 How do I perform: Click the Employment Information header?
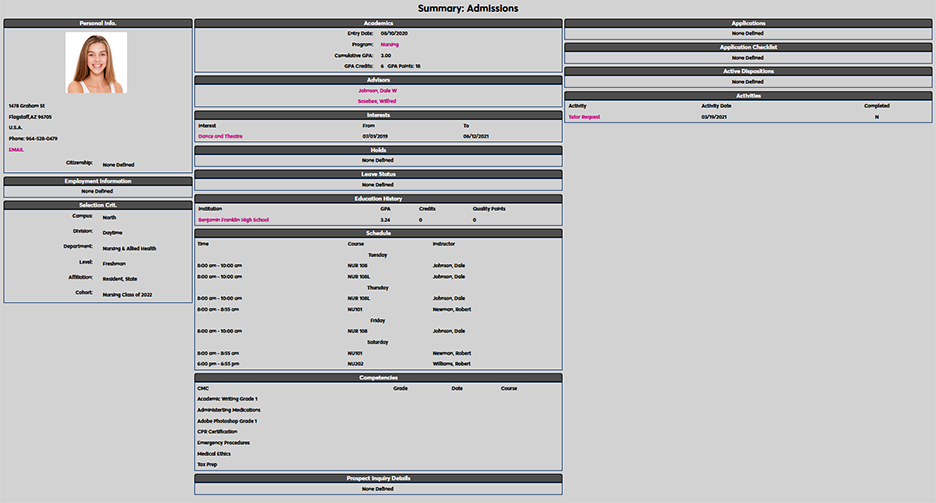coord(97,181)
